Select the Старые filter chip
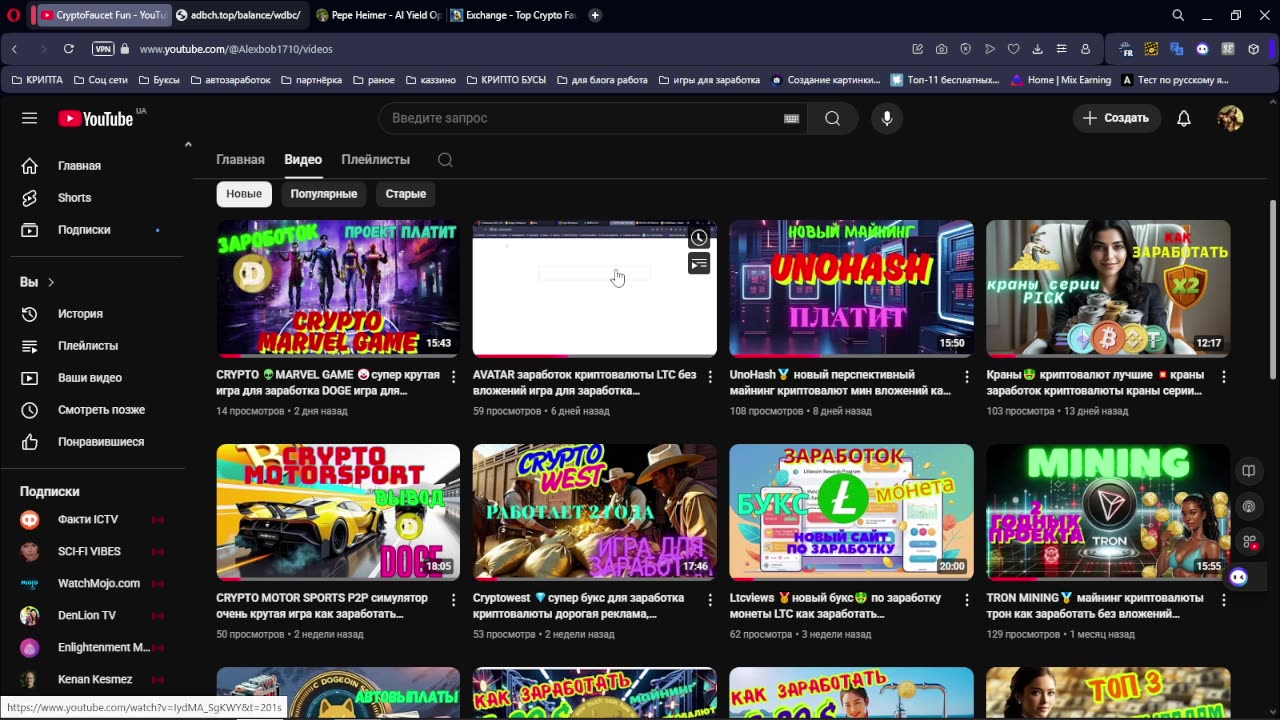Image resolution: width=1280 pixels, height=720 pixels. pyautogui.click(x=405, y=194)
